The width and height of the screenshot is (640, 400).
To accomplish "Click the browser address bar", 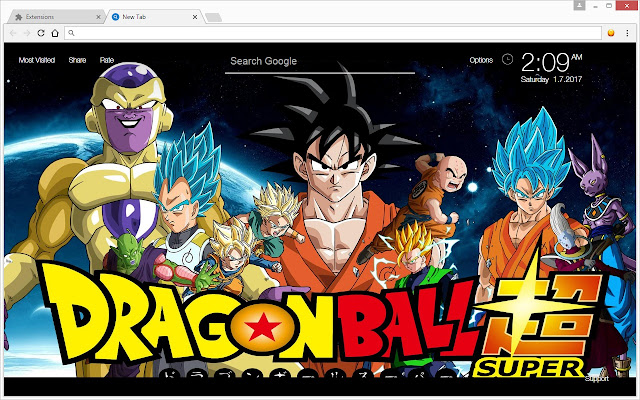I will [x=333, y=33].
